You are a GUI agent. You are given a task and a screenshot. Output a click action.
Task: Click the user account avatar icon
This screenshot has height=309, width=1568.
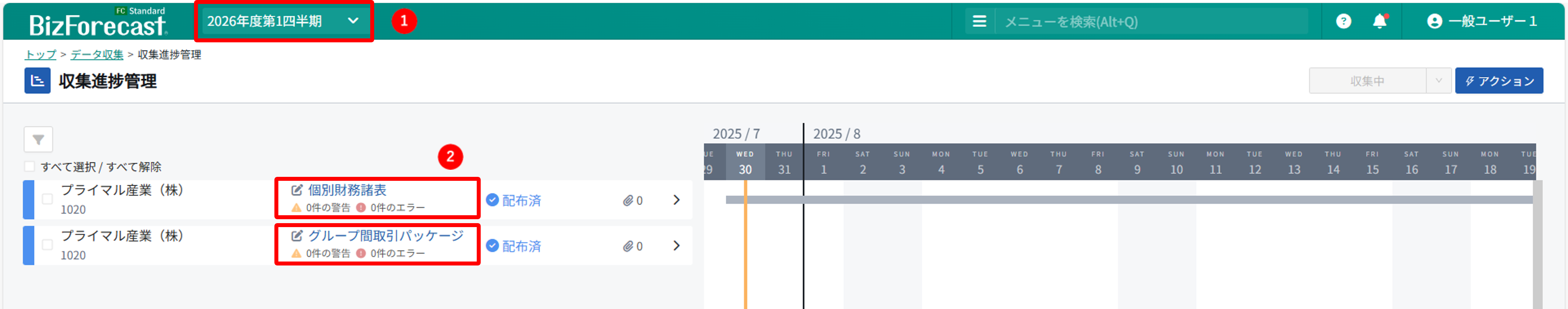pos(1434,21)
